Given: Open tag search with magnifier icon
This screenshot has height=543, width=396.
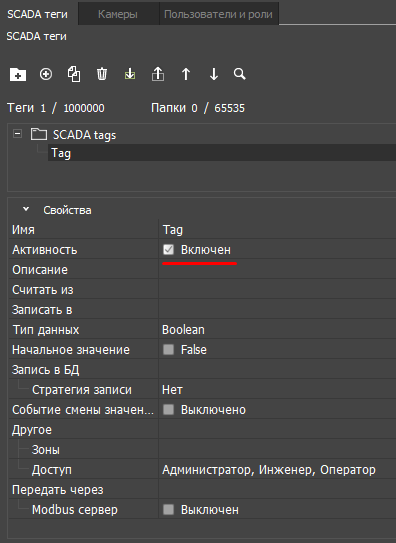Looking at the screenshot, I should (240, 74).
